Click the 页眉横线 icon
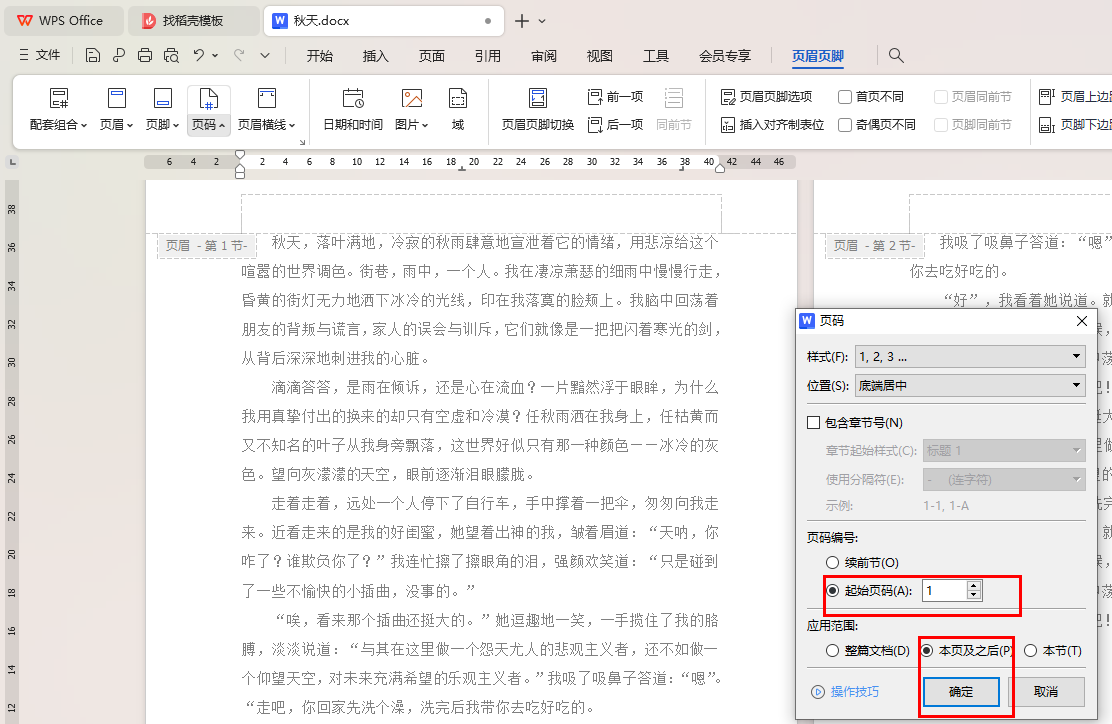The height and width of the screenshot is (724, 1112). click(x=267, y=98)
